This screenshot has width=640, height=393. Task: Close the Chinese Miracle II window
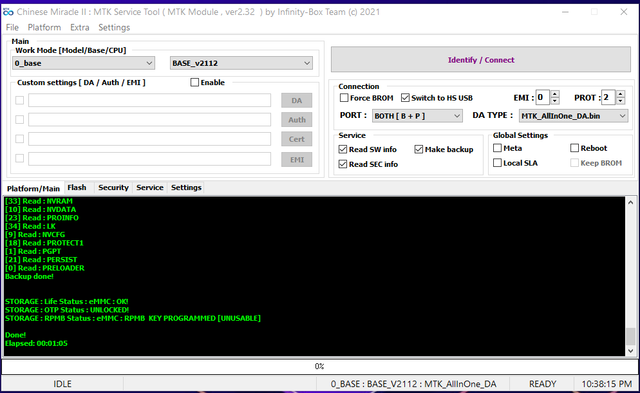[624, 12]
